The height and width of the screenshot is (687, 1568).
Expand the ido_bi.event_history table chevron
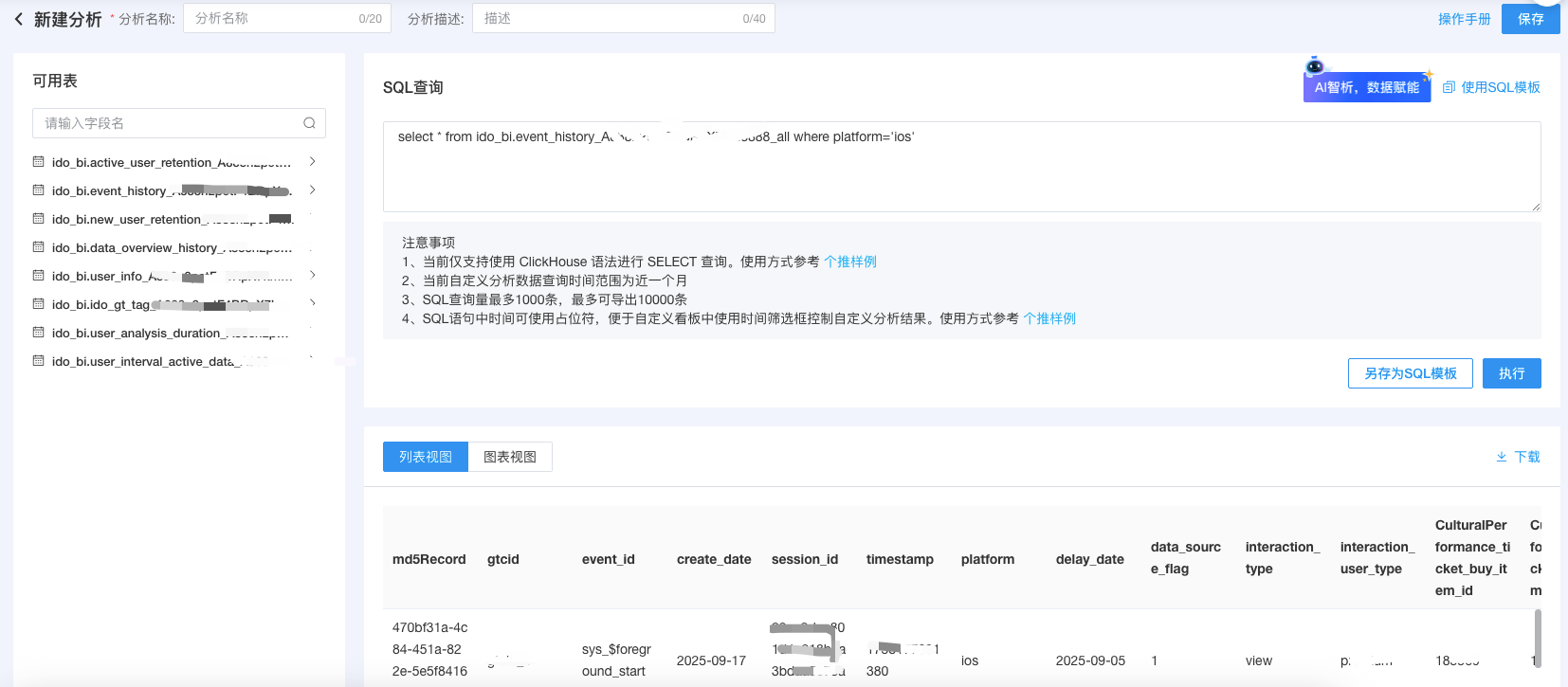(312, 190)
